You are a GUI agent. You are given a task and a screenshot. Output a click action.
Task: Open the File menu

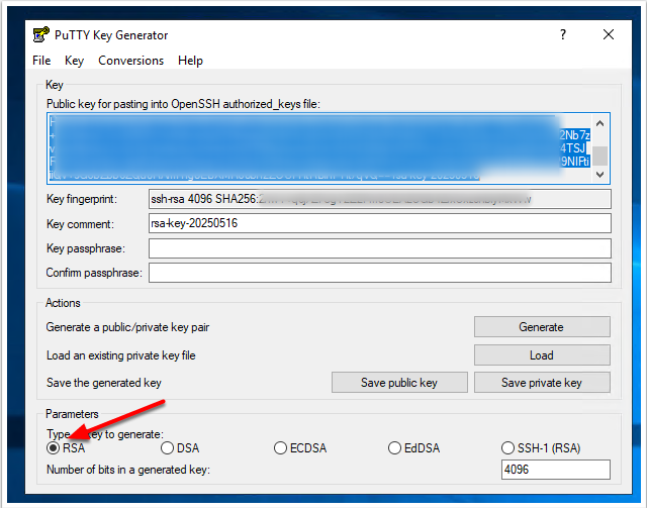point(41,61)
